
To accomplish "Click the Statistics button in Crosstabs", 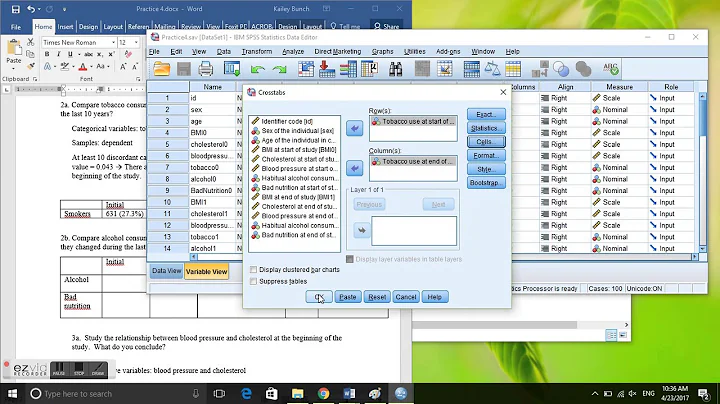I will coord(486,128).
